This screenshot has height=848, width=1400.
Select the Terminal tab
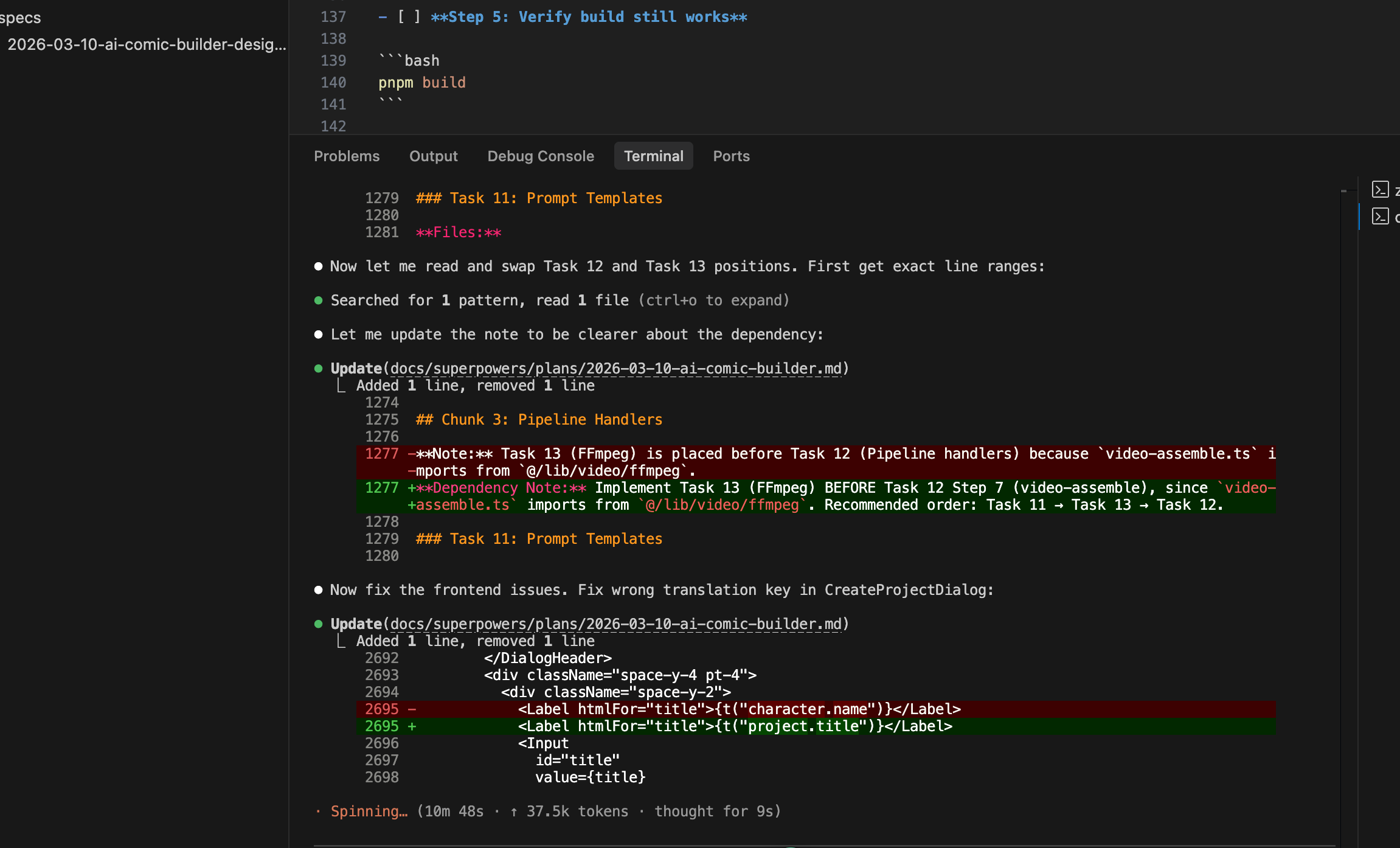click(653, 156)
